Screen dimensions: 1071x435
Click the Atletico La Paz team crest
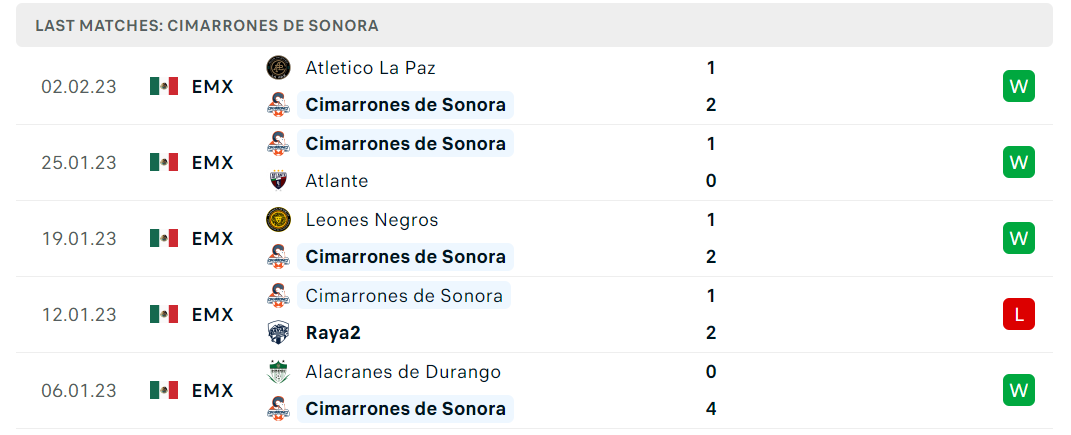tap(278, 68)
